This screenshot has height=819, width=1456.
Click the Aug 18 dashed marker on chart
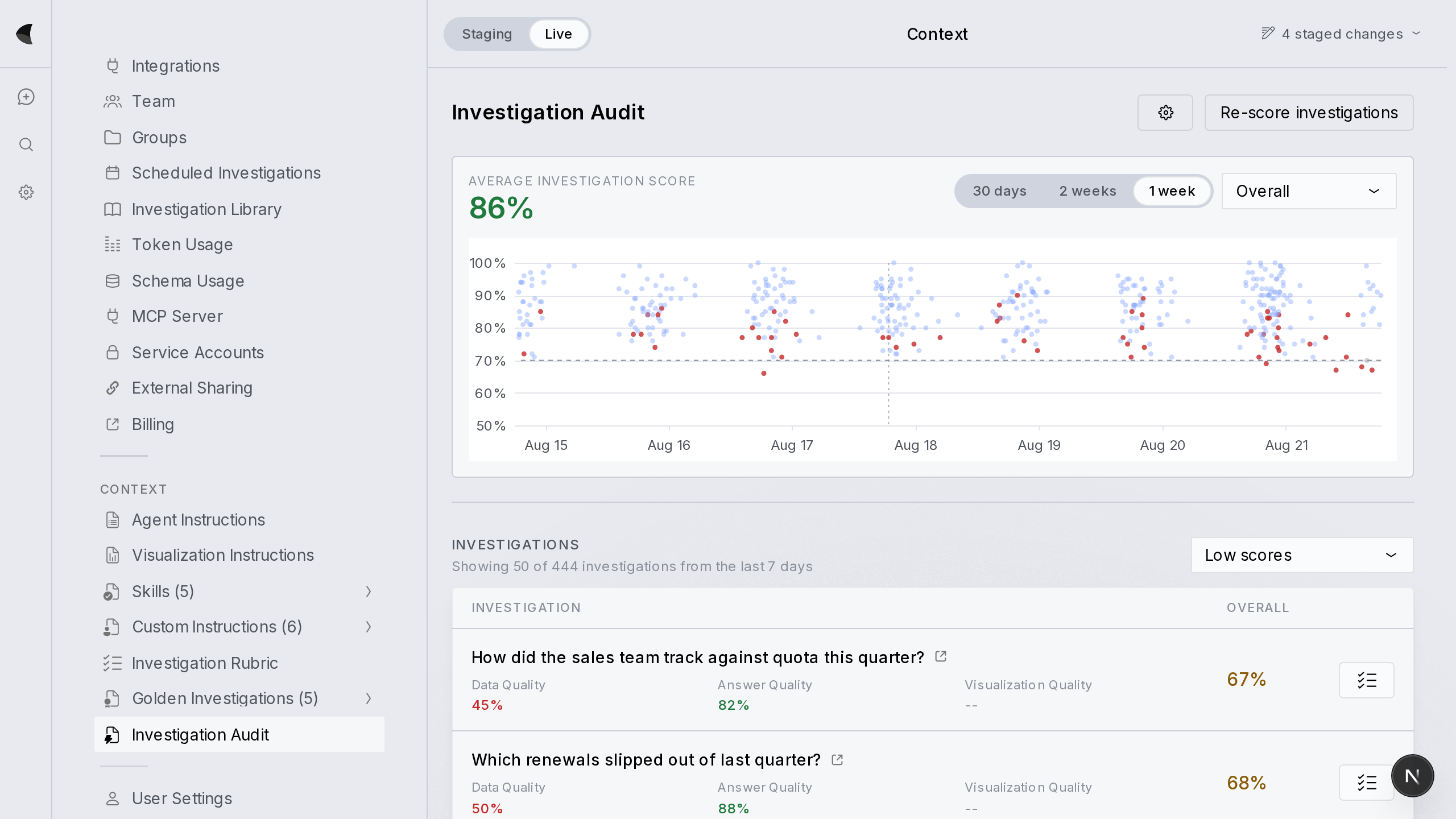pyautogui.click(x=888, y=344)
